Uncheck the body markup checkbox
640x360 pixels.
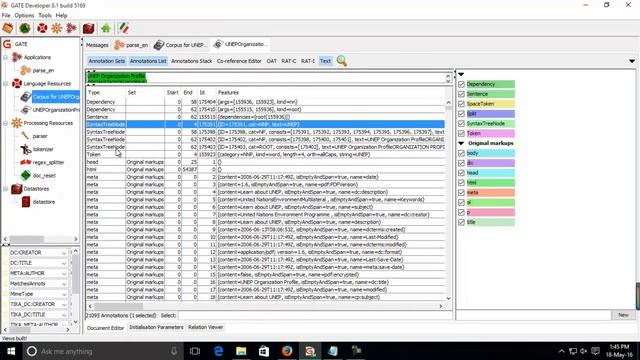[x=461, y=153]
